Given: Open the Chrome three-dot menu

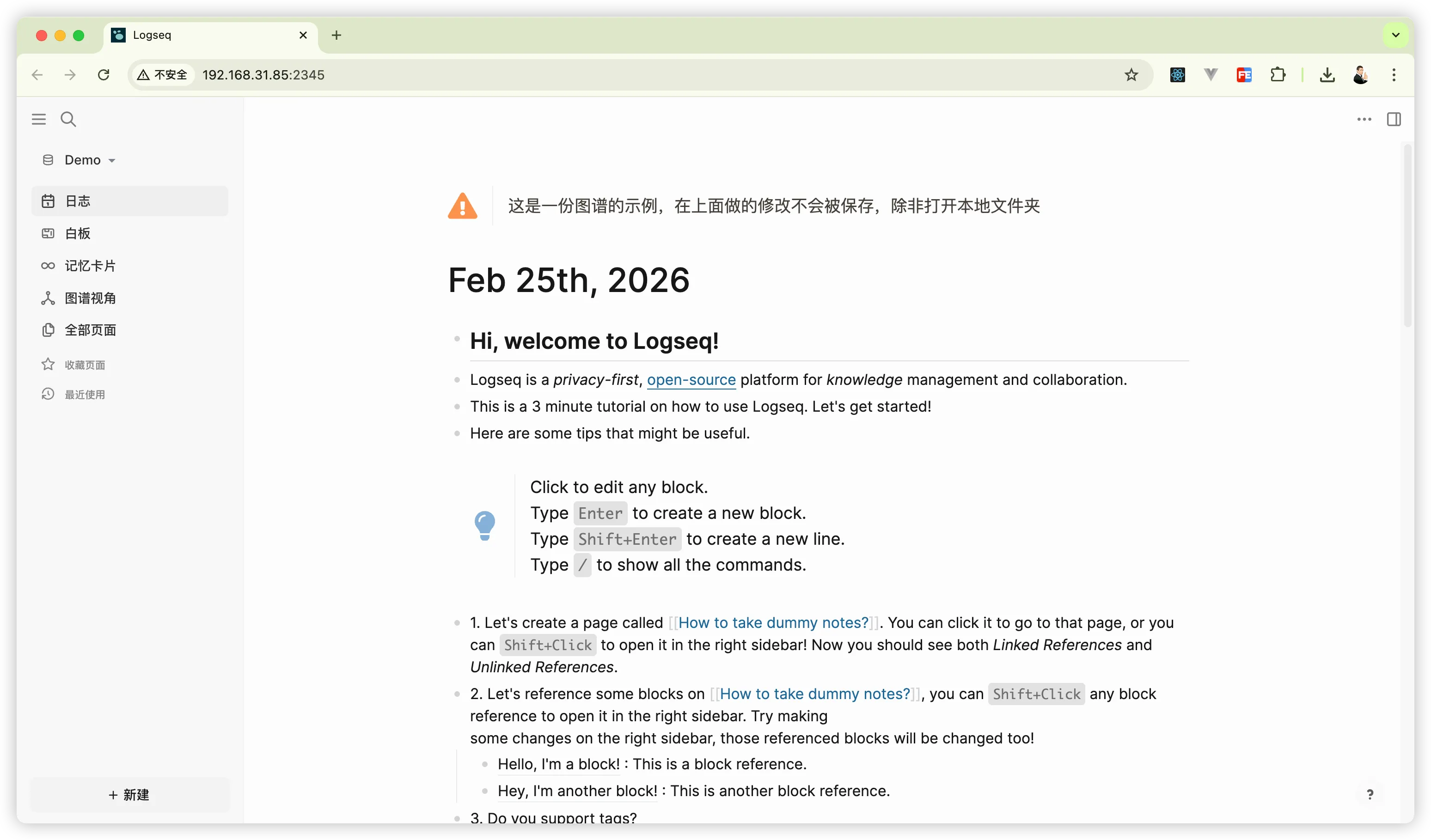Looking at the screenshot, I should click(x=1394, y=75).
